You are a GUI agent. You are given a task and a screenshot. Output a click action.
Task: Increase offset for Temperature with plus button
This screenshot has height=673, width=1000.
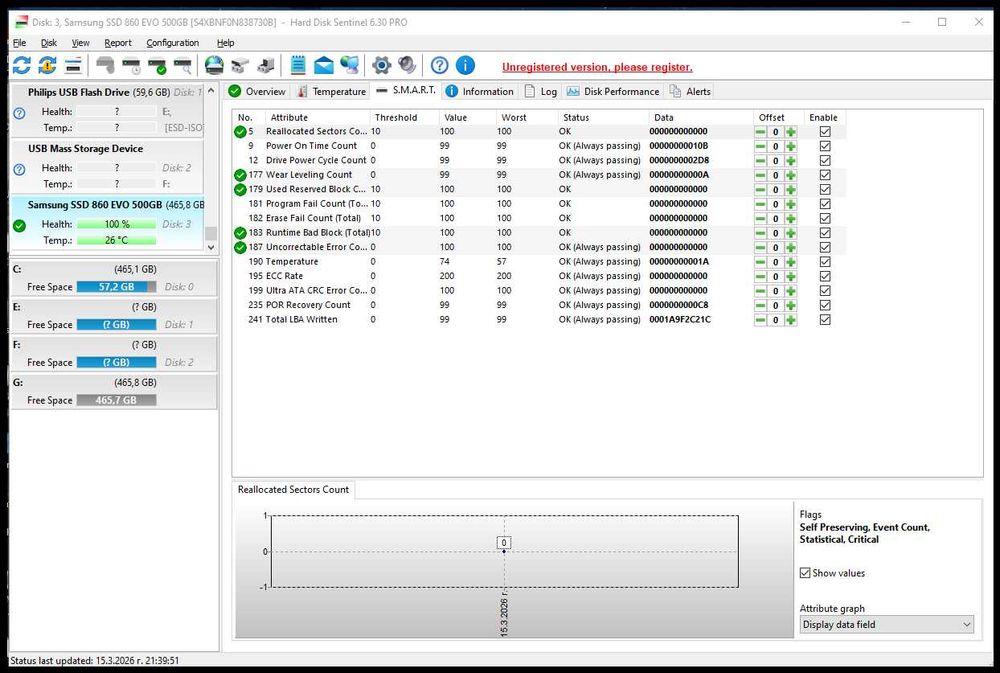(791, 262)
